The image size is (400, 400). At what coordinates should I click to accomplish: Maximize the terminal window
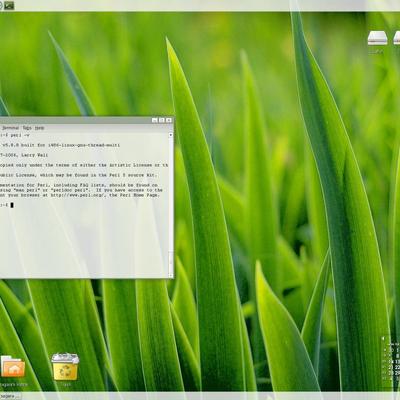(162, 120)
